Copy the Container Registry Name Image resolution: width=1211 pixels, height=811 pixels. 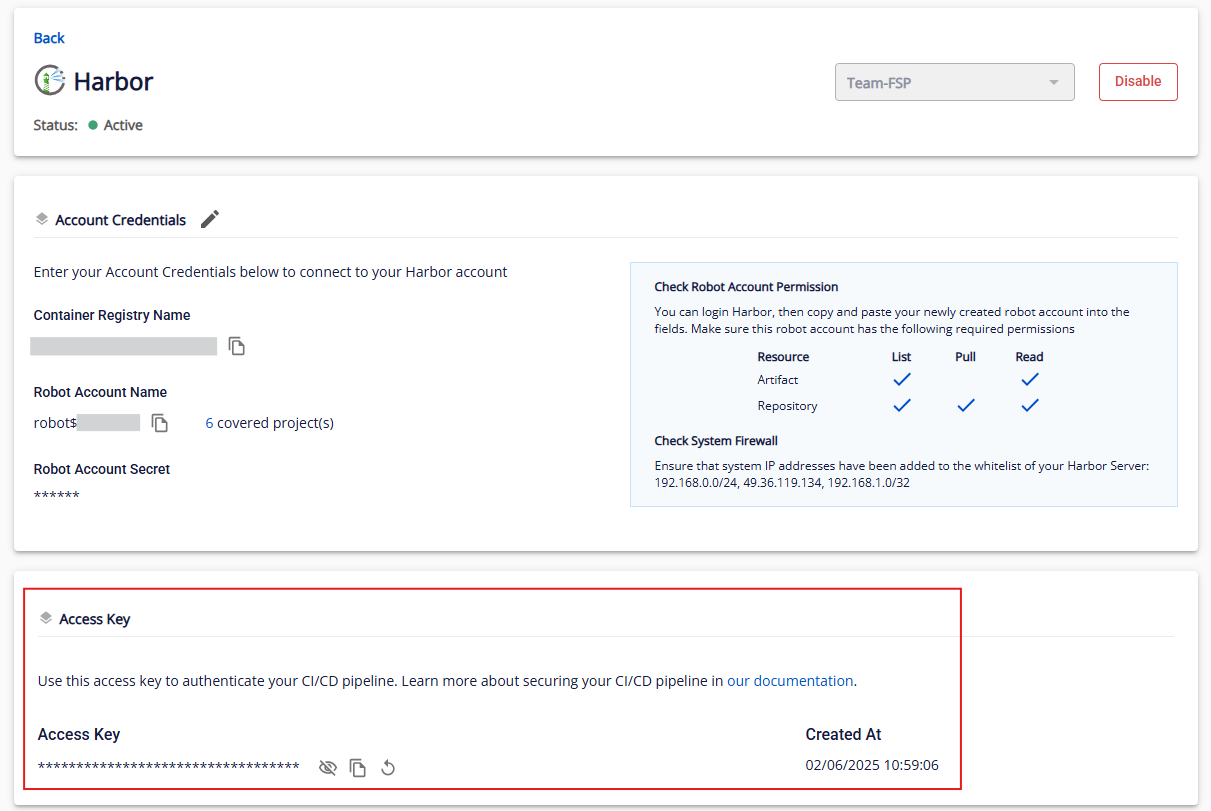point(237,346)
